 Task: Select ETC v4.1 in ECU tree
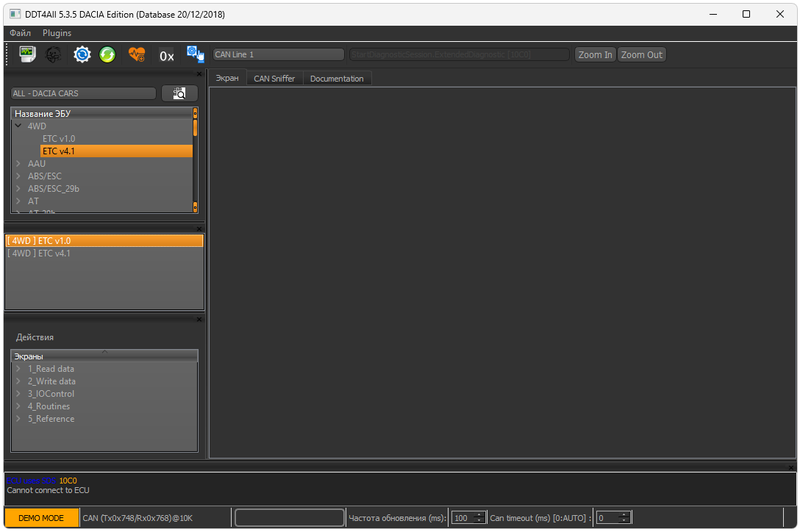pos(116,151)
